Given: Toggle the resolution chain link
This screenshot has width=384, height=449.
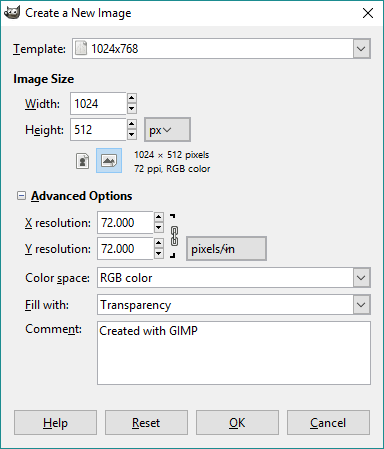Looking at the screenshot, I should pyautogui.click(x=174, y=236).
